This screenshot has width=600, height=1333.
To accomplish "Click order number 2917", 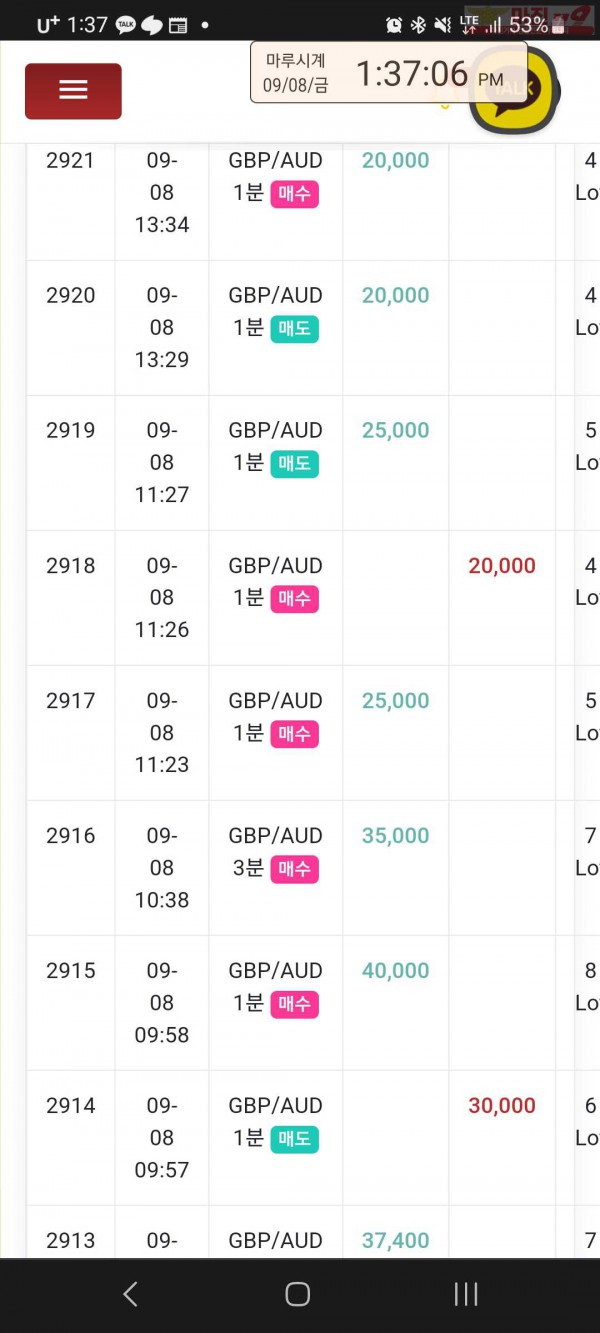I will (71, 701).
